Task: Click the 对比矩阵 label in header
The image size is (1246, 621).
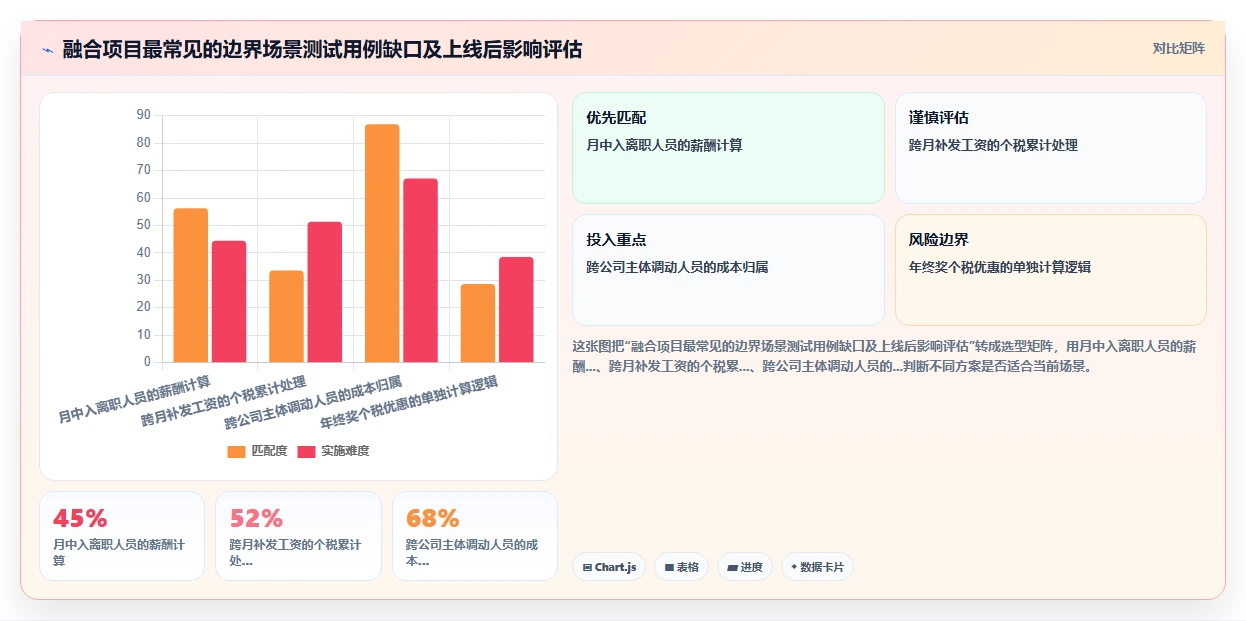Action: 1179,48
